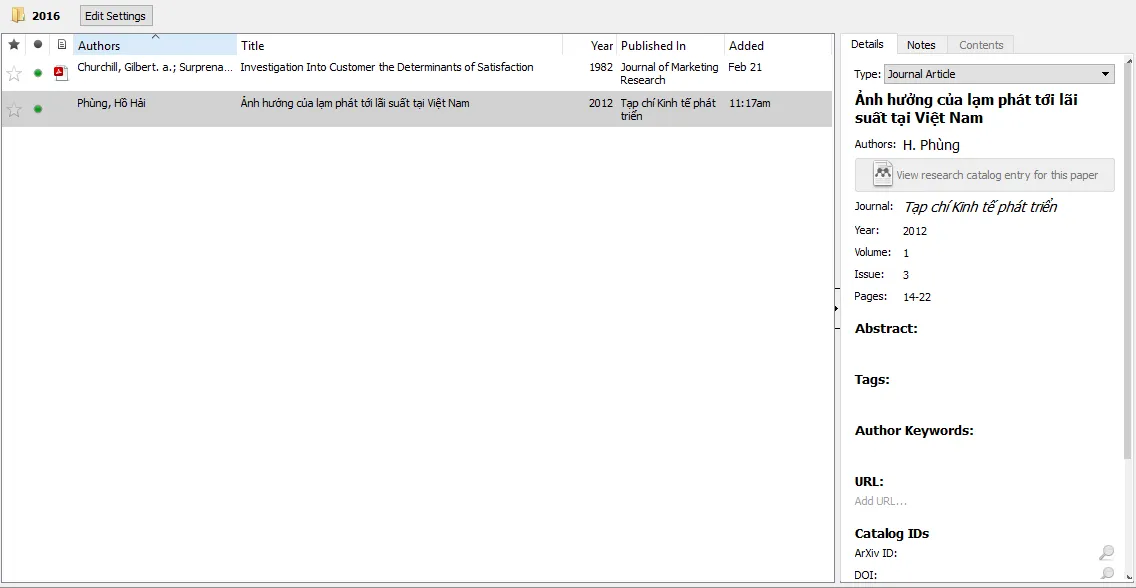
Task: Toggle read status of Churchill paper
Action: [x=38, y=73]
